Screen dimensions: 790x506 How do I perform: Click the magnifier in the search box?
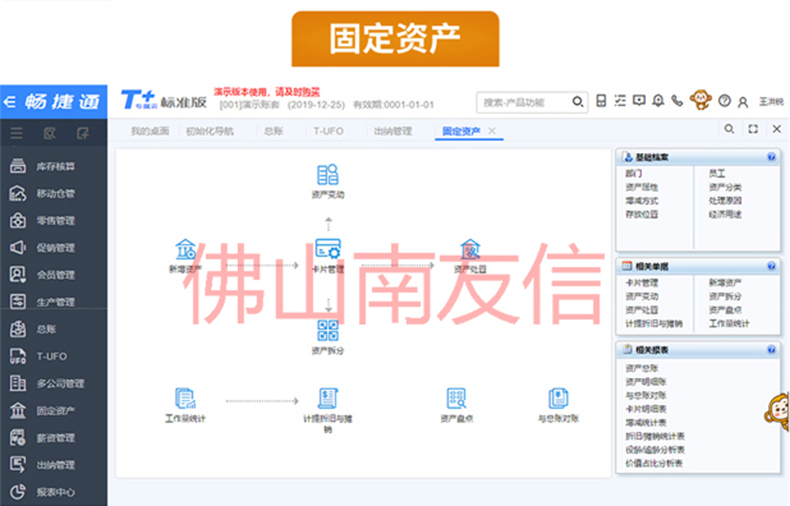pyautogui.click(x=577, y=102)
